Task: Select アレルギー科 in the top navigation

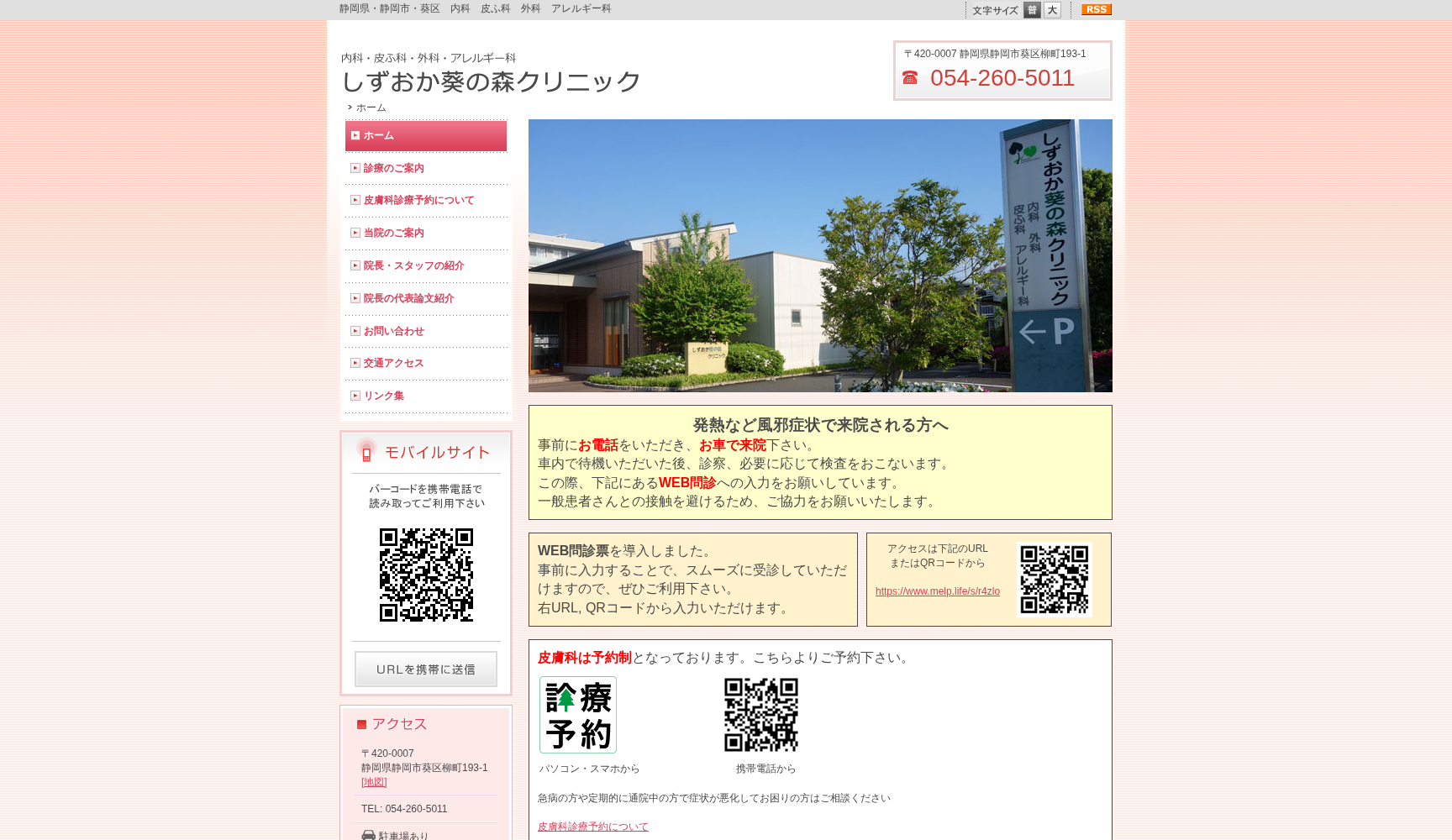Action: (x=581, y=8)
